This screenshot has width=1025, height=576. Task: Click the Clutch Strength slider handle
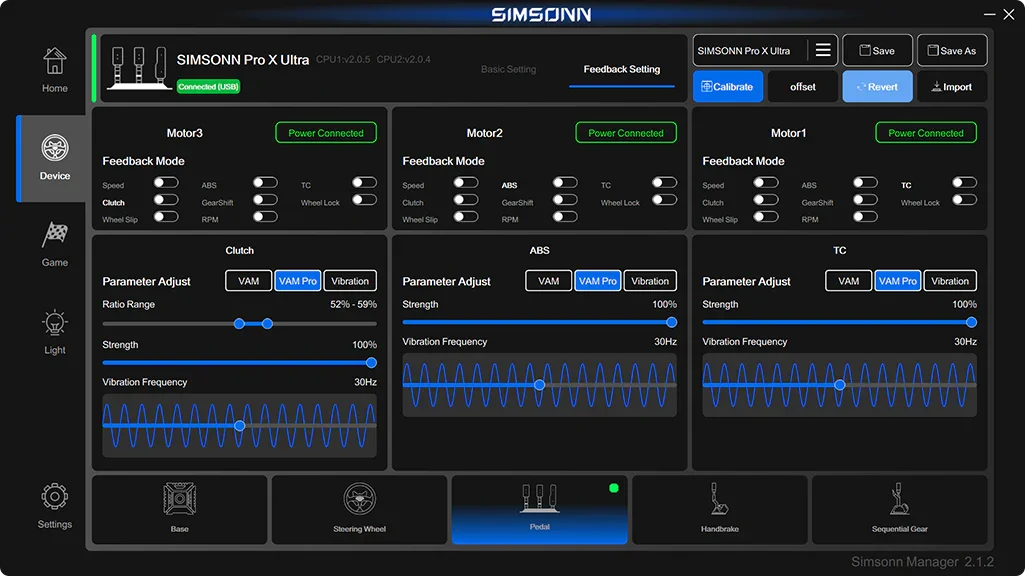(x=371, y=363)
